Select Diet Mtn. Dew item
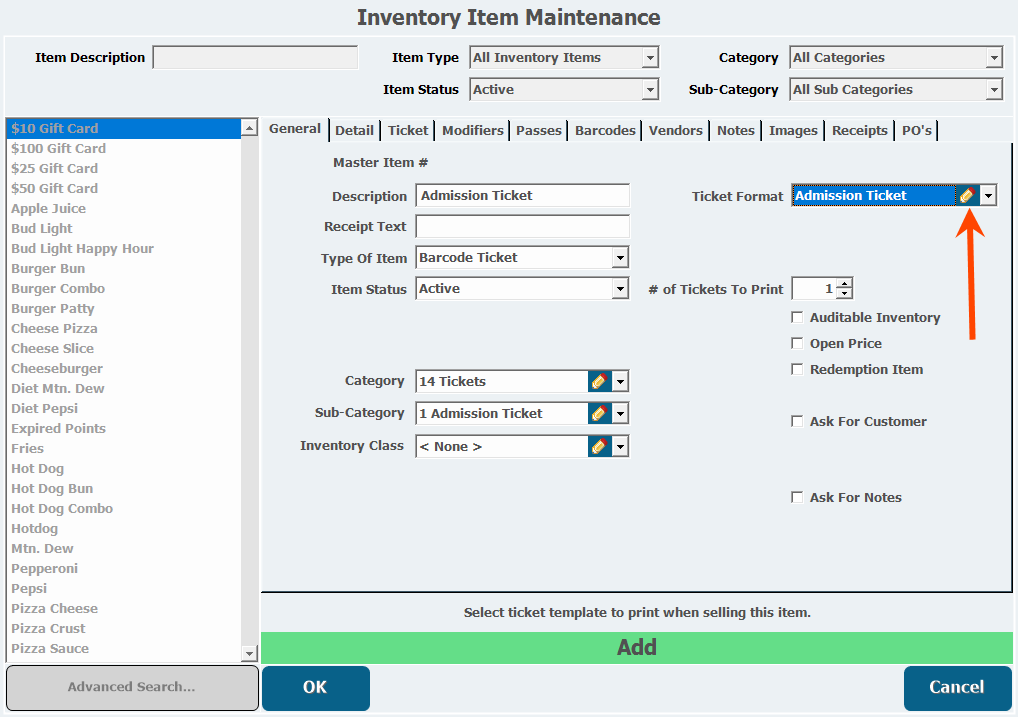The height and width of the screenshot is (717, 1018). point(123,389)
